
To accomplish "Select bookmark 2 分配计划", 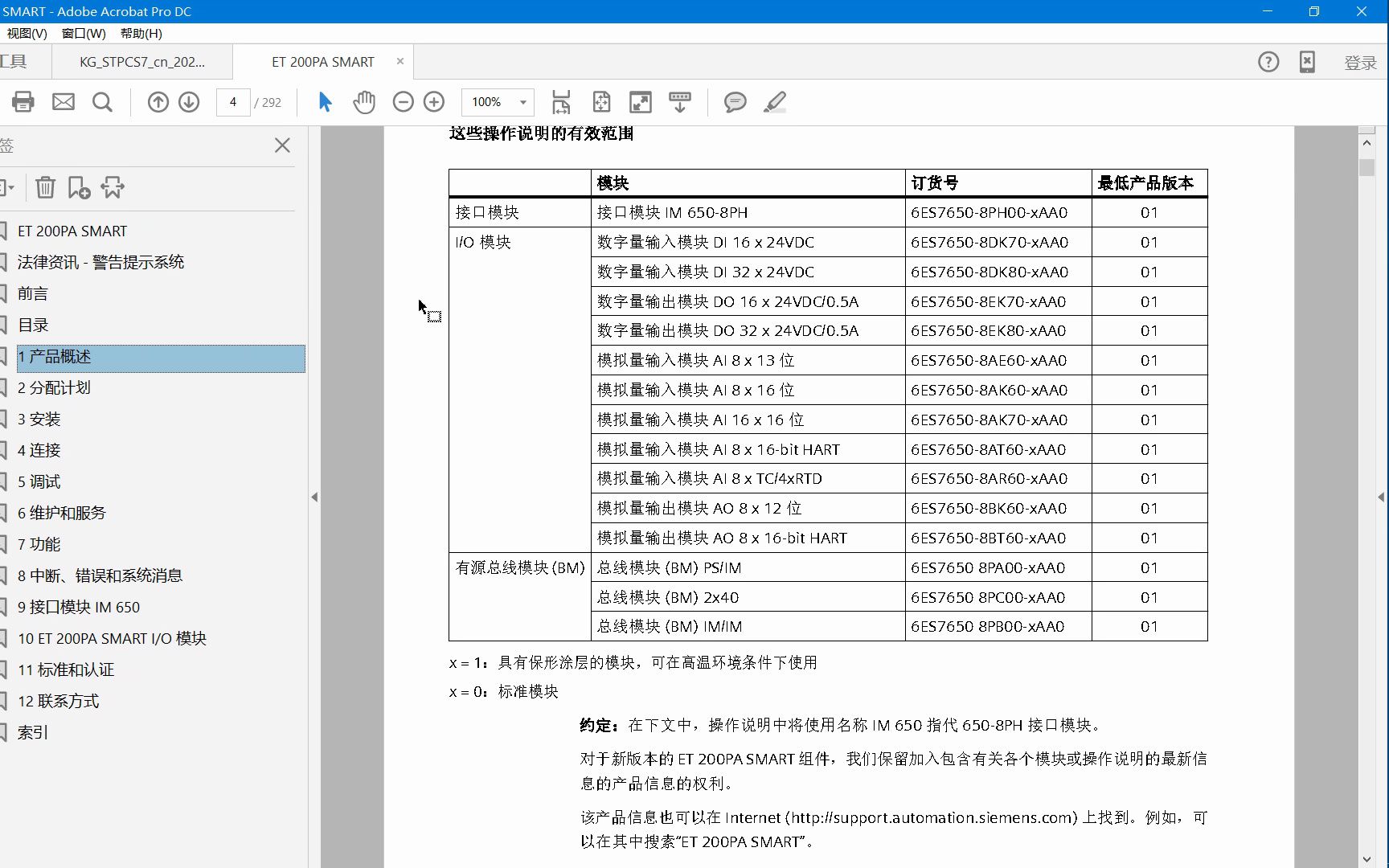I will pyautogui.click(x=54, y=387).
